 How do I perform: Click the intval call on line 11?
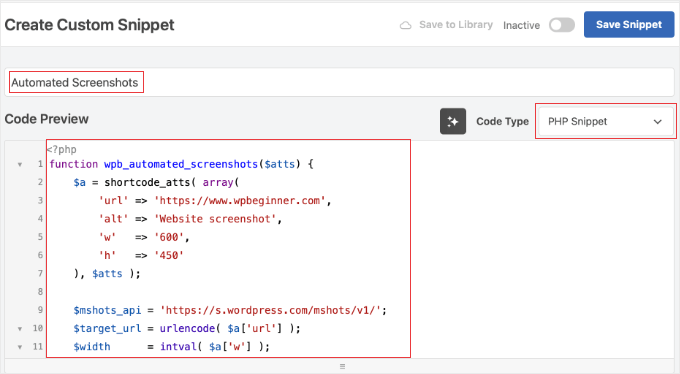click(178, 347)
